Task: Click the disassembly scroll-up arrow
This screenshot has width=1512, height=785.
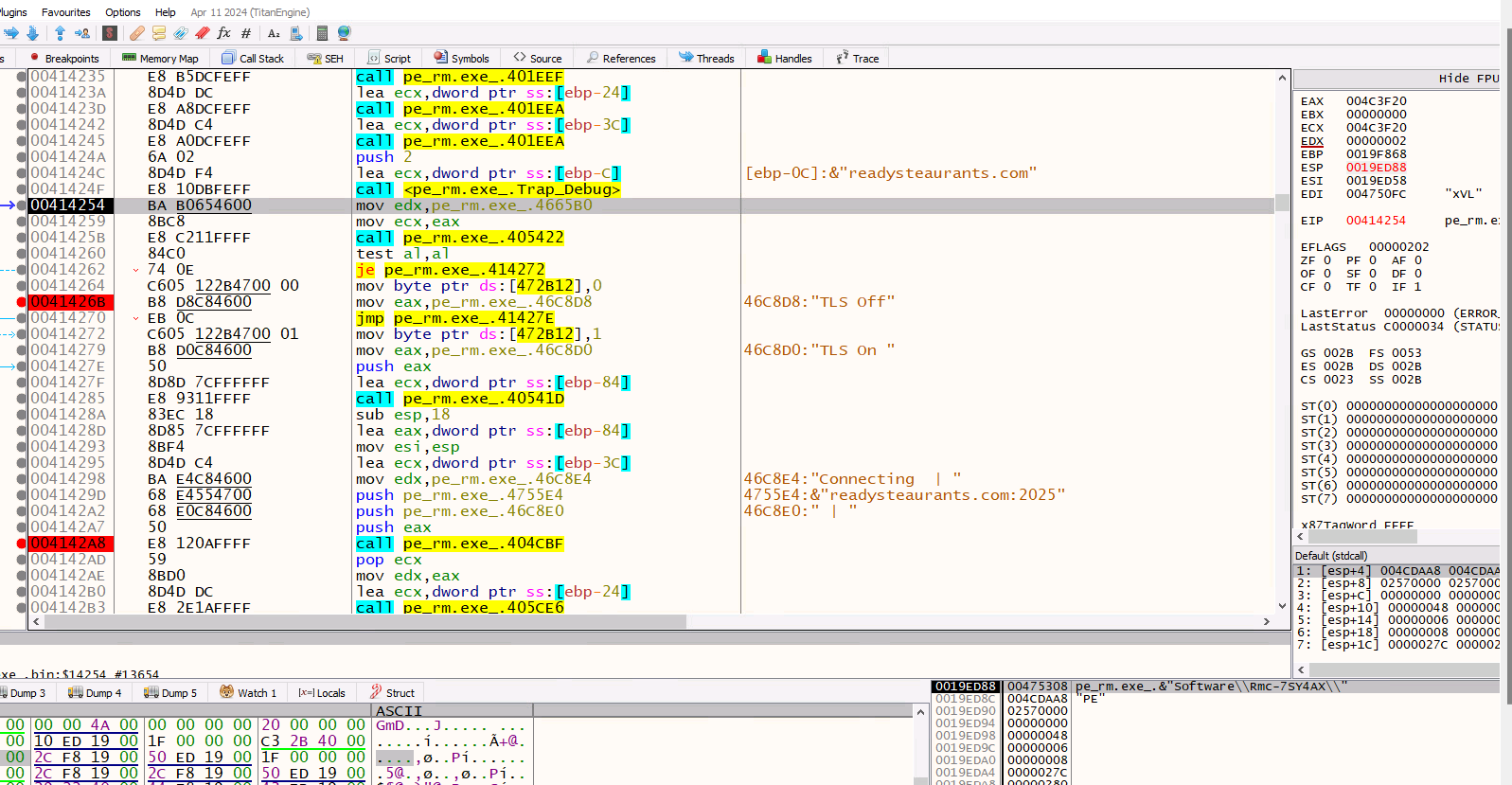Action: click(1282, 78)
